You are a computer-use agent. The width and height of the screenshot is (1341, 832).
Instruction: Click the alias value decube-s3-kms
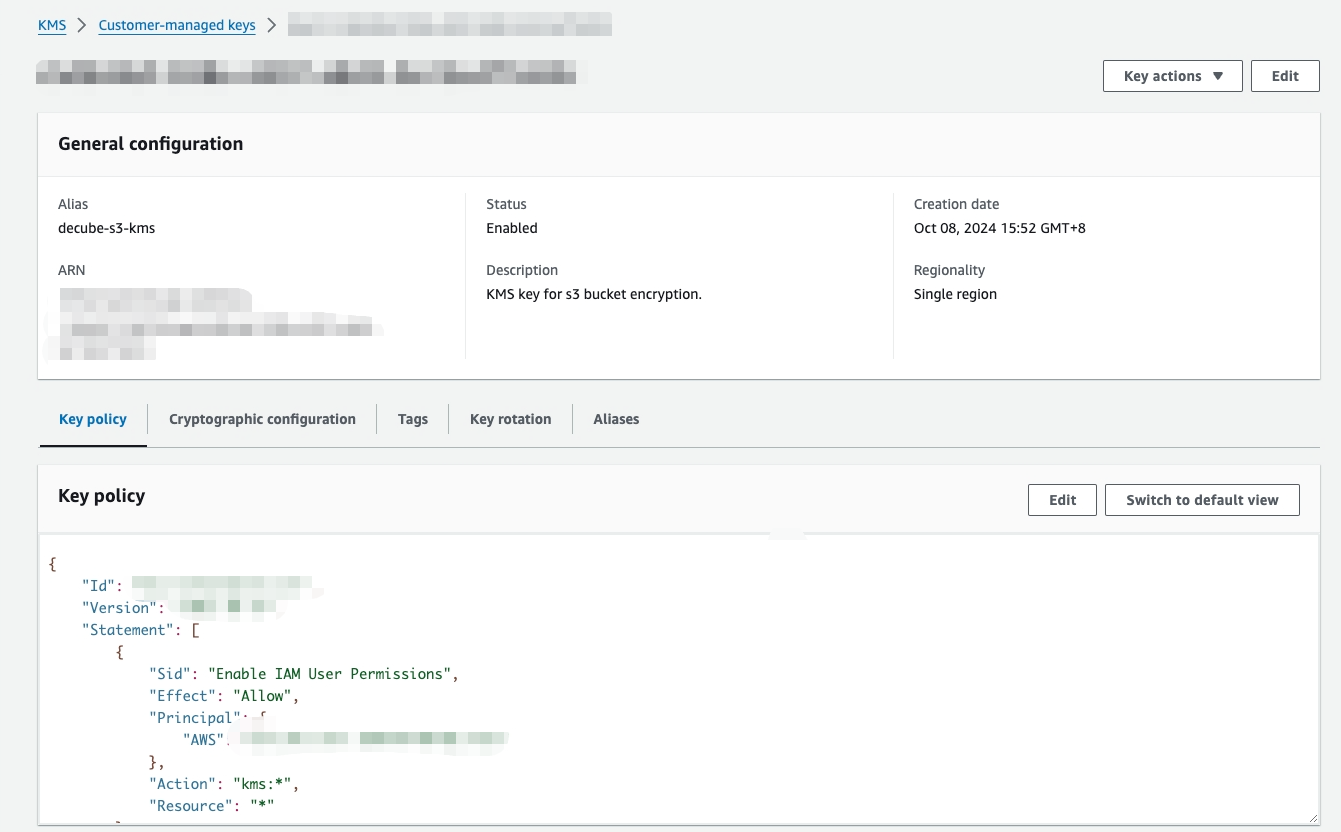pos(107,228)
